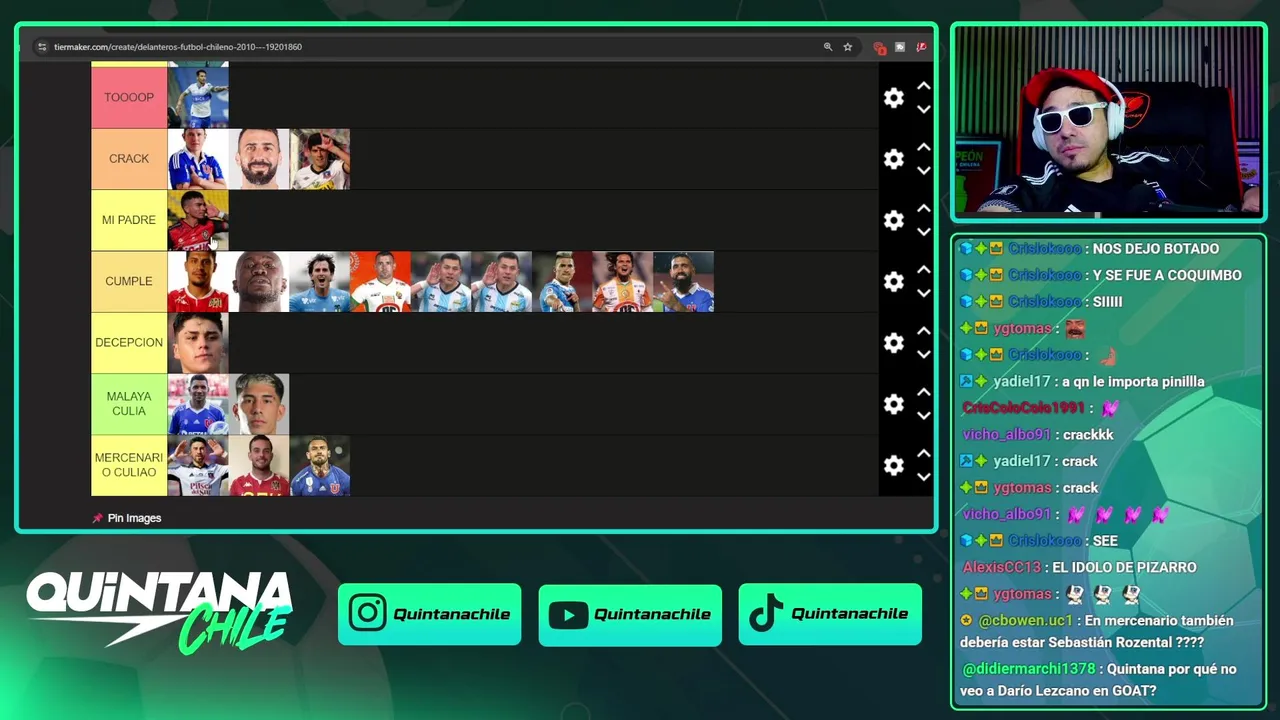This screenshot has width=1280, height=720.
Task: Click chat message "NOS DEJO BOTADO"
Action: [x=1156, y=248]
